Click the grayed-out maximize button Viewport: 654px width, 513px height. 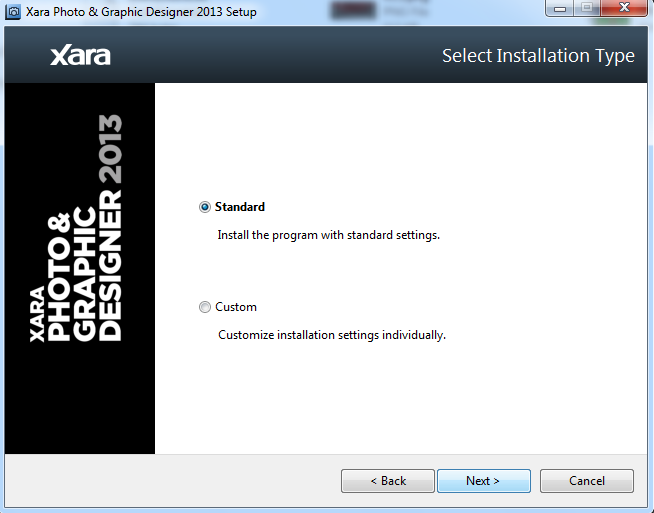pos(587,8)
